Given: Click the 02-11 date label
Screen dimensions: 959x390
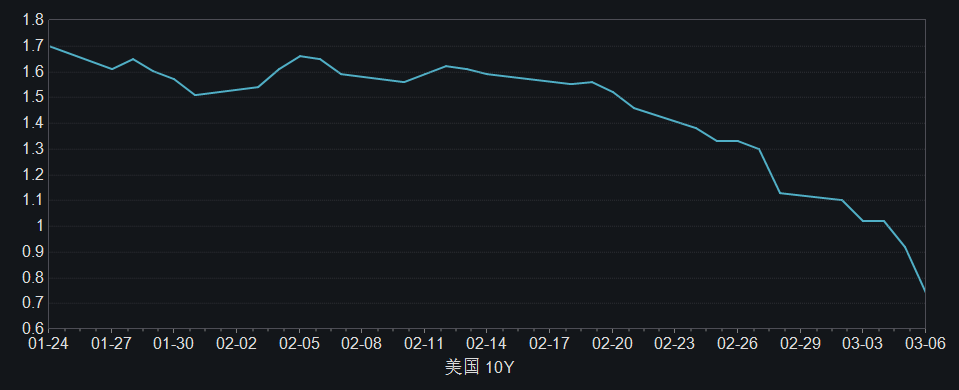Looking at the screenshot, I should click(x=424, y=344).
